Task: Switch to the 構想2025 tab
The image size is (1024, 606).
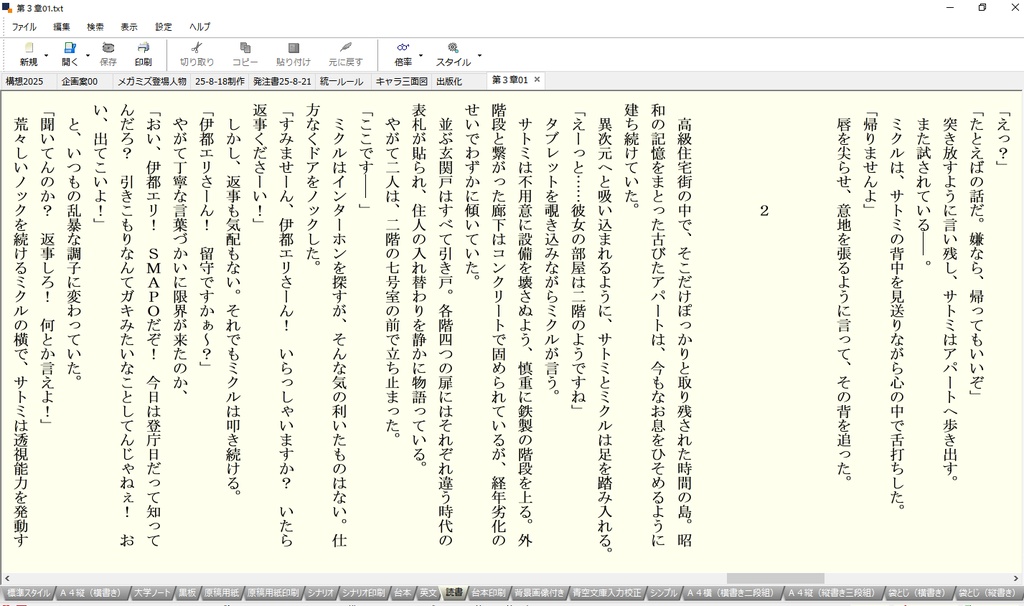Action: point(25,82)
